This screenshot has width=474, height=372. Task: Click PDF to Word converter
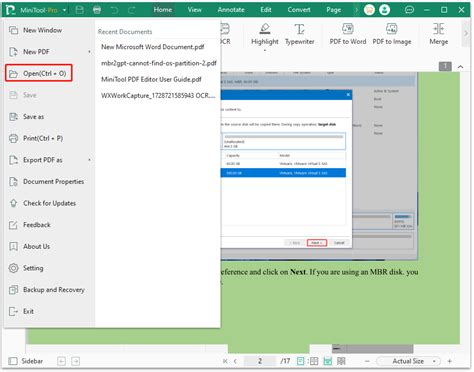coord(348,34)
